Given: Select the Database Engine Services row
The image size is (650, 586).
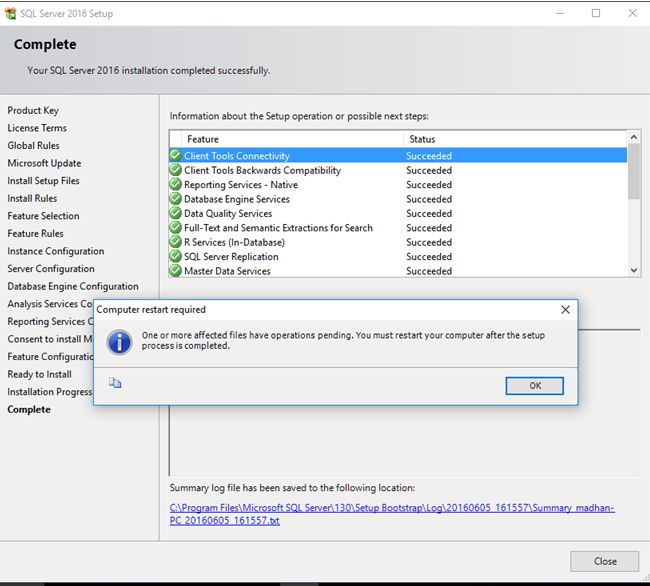Looking at the screenshot, I should (398, 199).
